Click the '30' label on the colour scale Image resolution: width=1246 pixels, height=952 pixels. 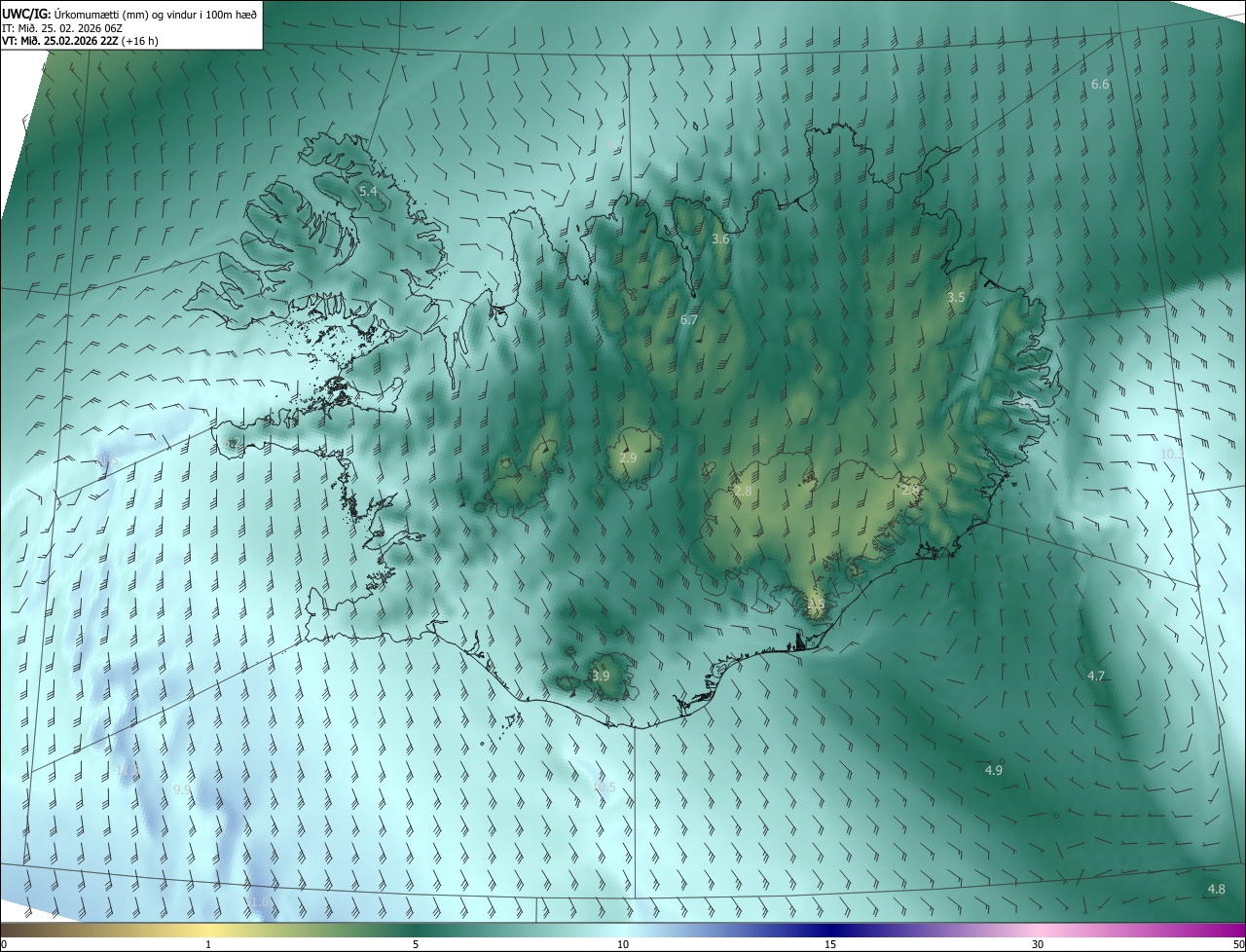click(x=1038, y=944)
